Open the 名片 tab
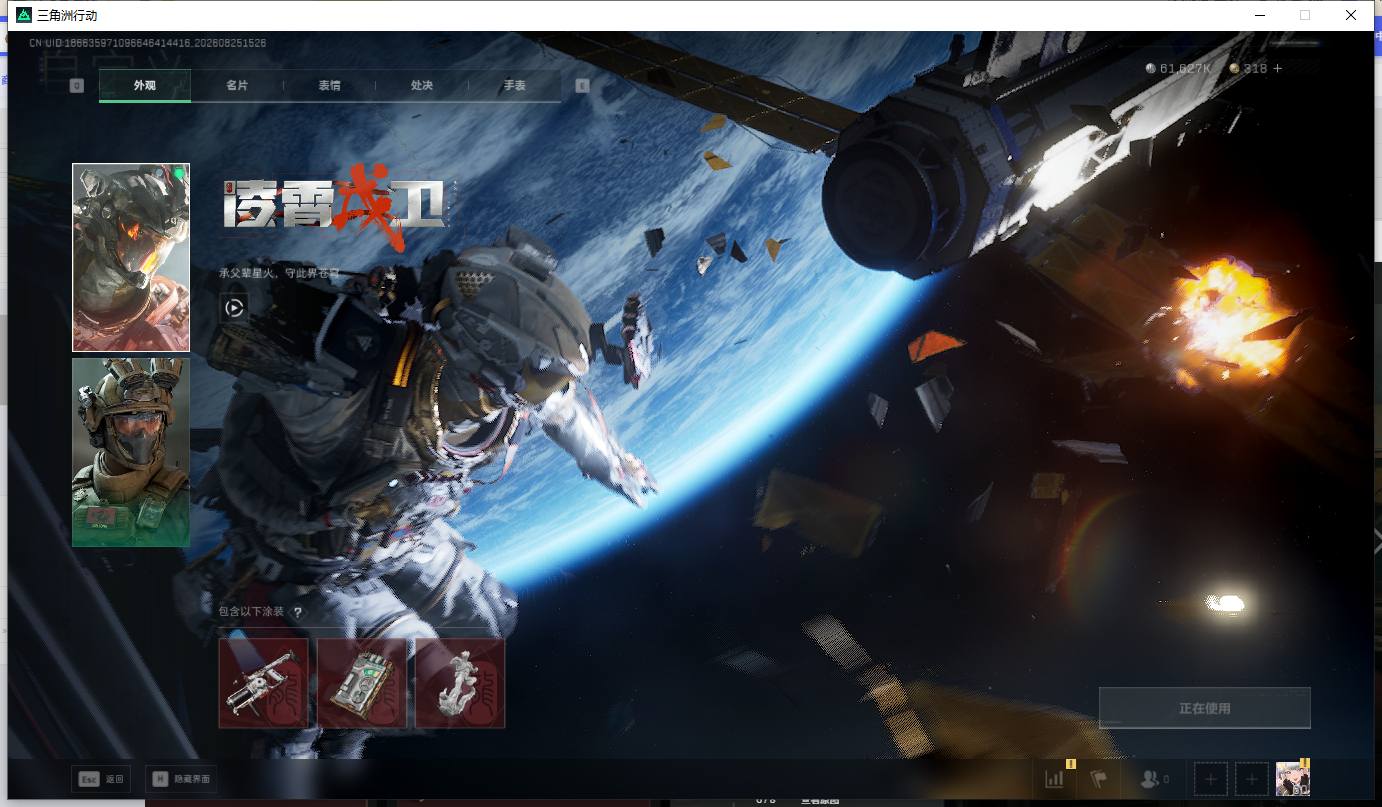The image size is (1382, 807). [x=237, y=85]
